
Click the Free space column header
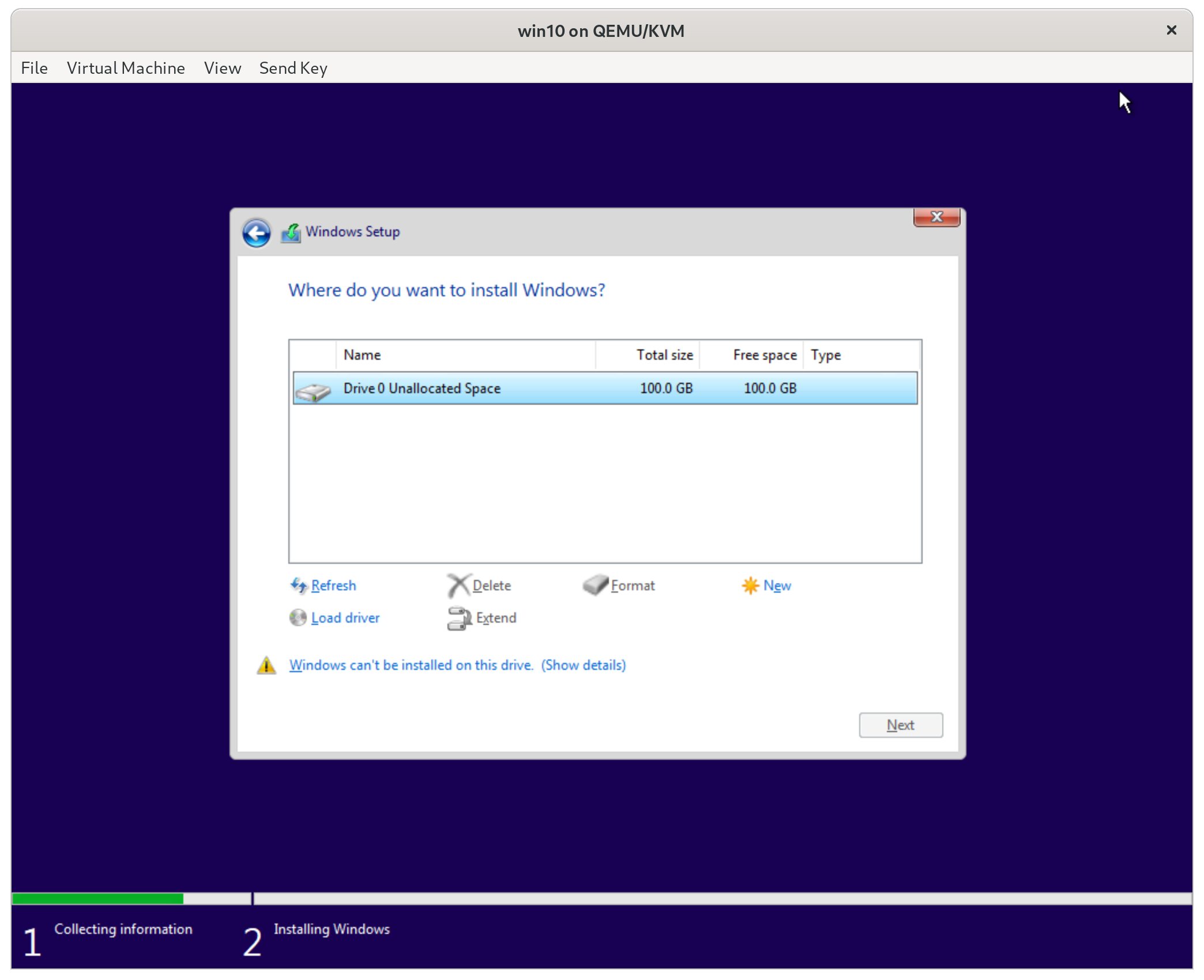tap(764, 355)
